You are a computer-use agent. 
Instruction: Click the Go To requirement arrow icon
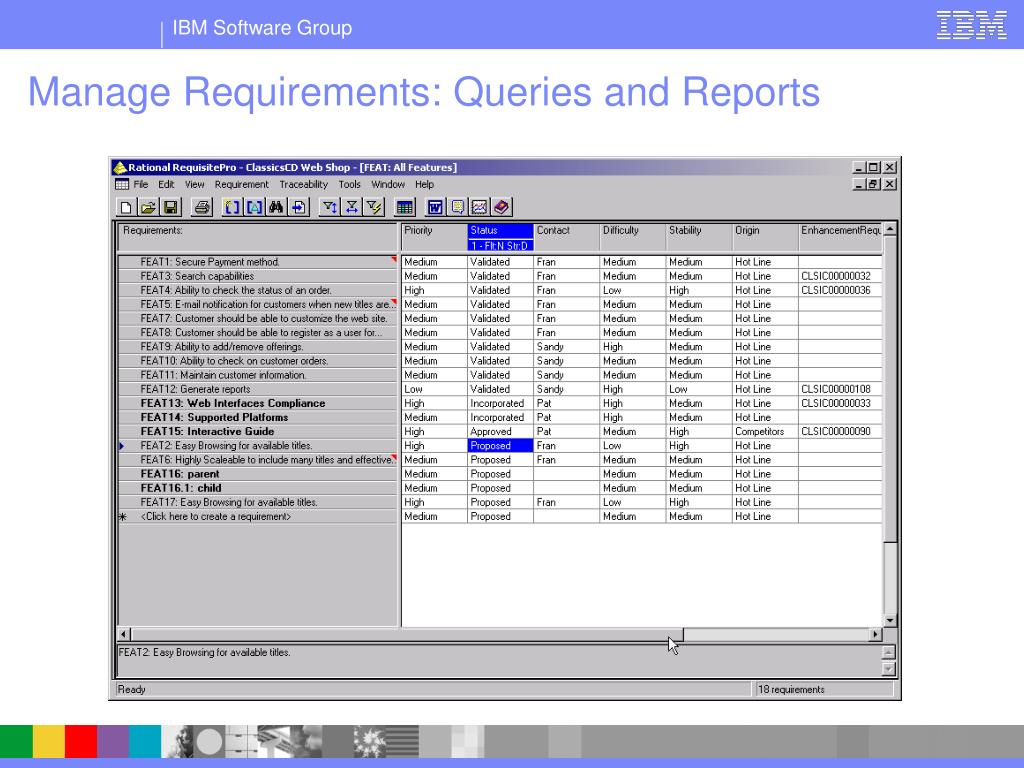click(x=298, y=208)
